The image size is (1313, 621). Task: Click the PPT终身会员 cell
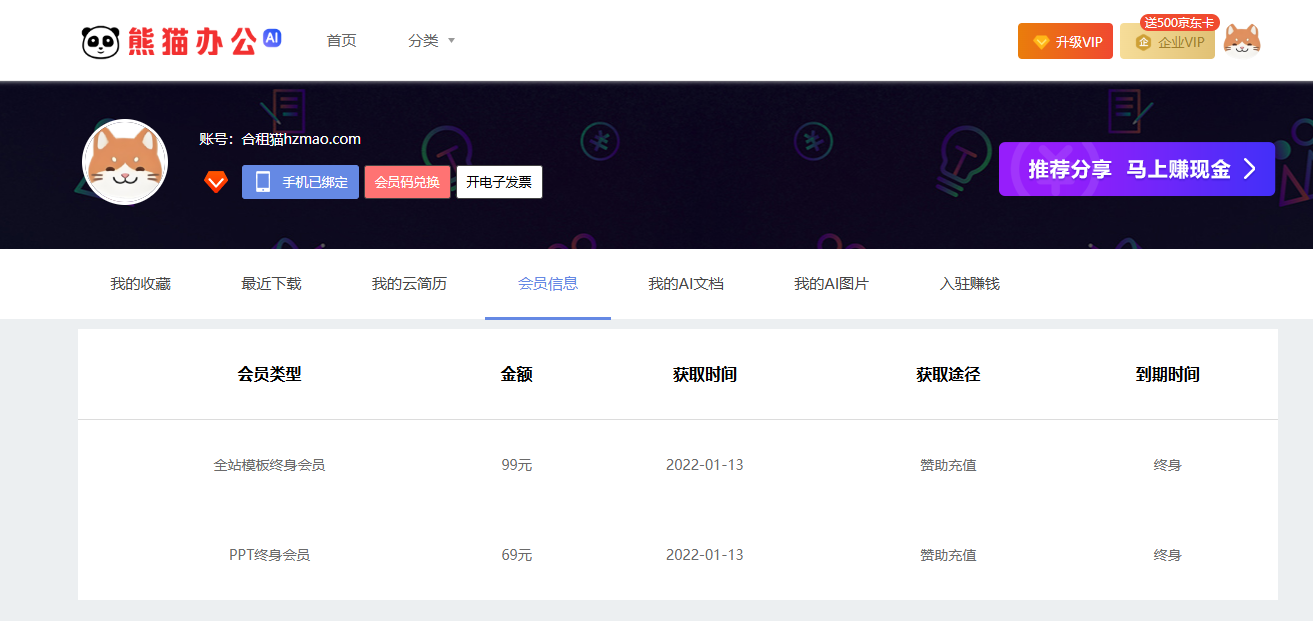tap(269, 555)
